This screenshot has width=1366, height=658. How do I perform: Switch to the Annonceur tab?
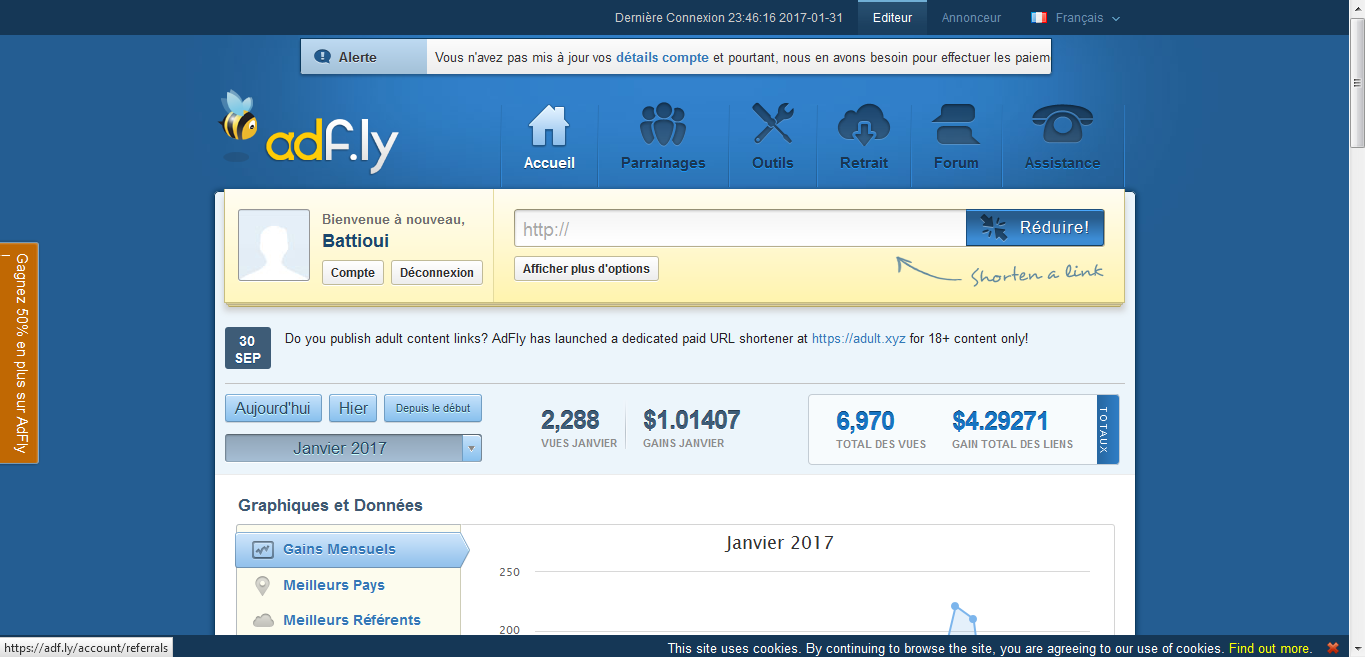[x=971, y=17]
